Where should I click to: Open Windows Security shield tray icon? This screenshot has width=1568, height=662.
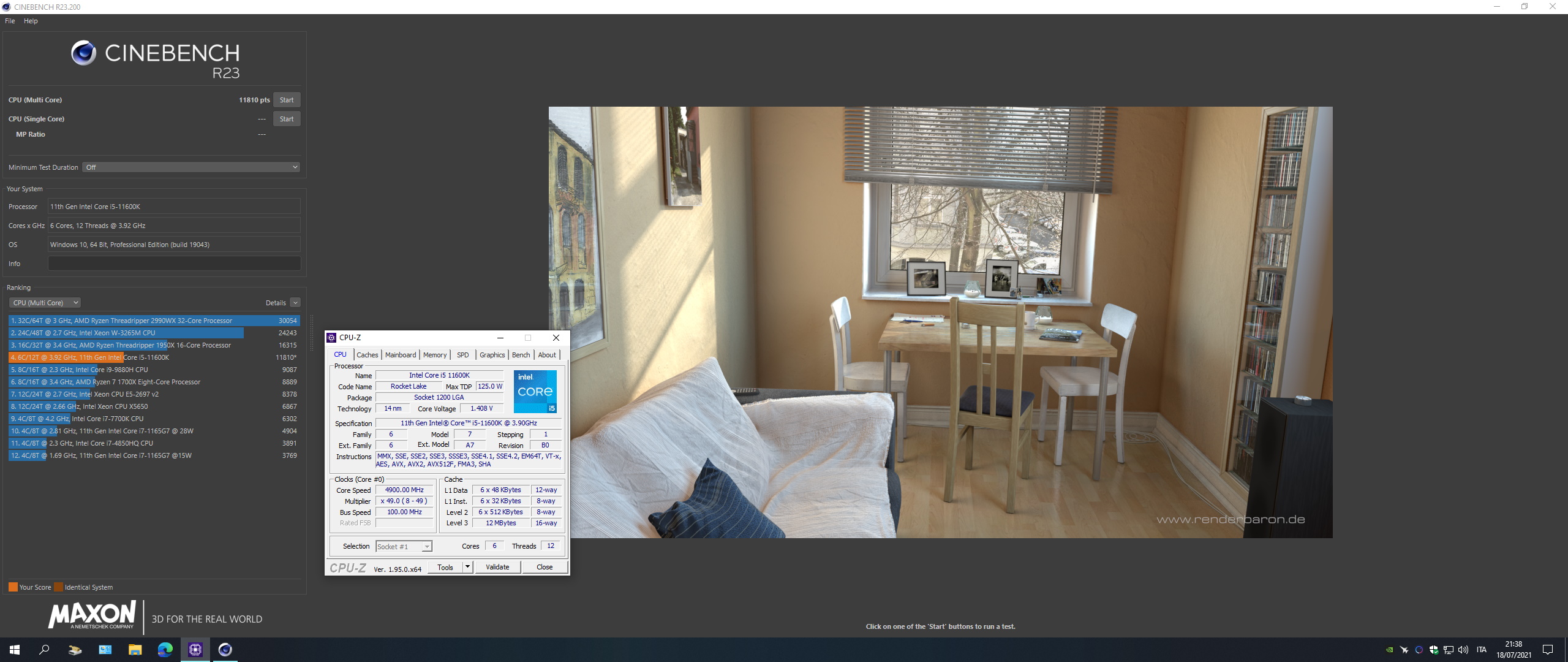coord(1434,650)
